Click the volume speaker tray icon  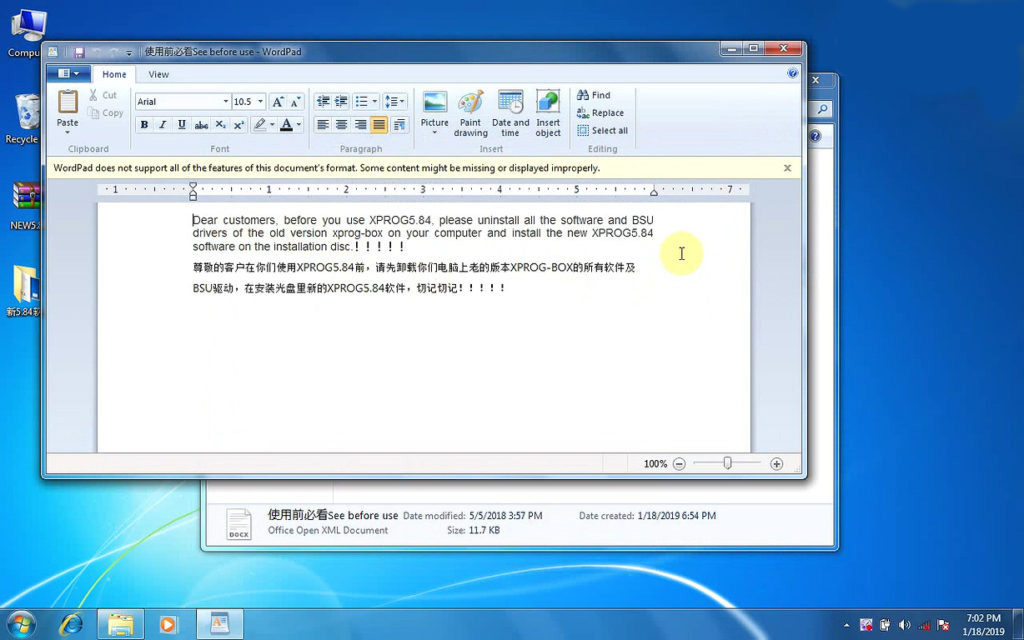click(x=904, y=625)
